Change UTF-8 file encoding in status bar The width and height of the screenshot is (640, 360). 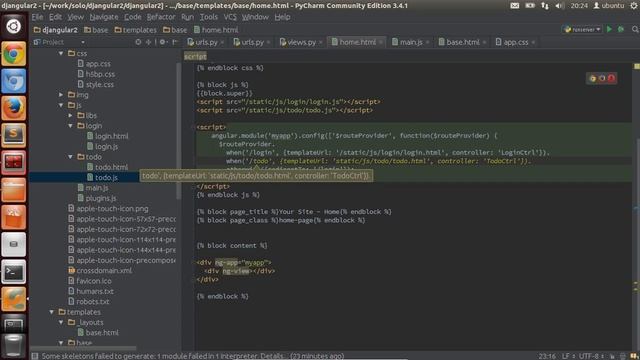[590, 356]
